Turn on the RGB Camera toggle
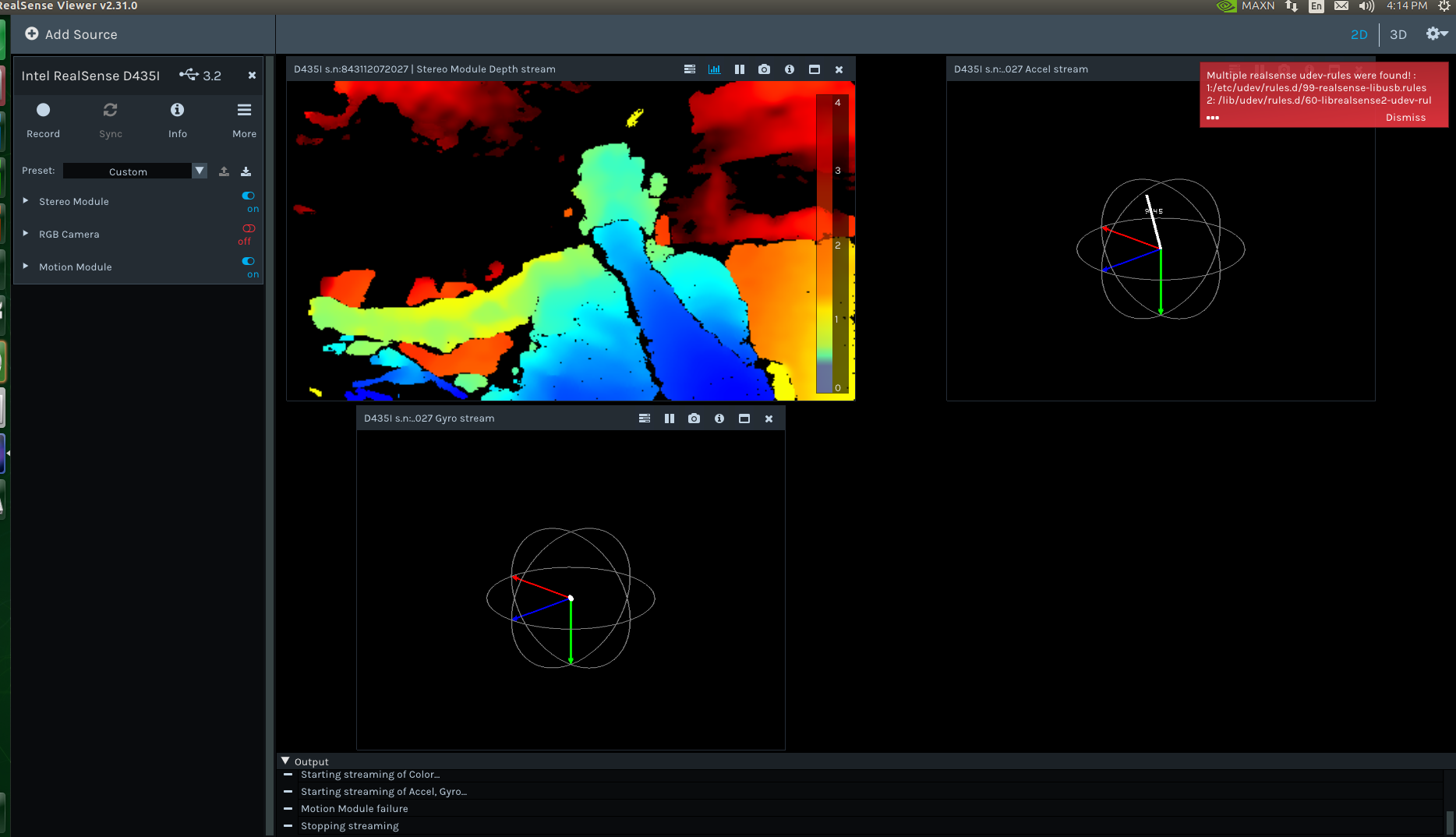The width and height of the screenshot is (1456, 837). click(x=249, y=228)
